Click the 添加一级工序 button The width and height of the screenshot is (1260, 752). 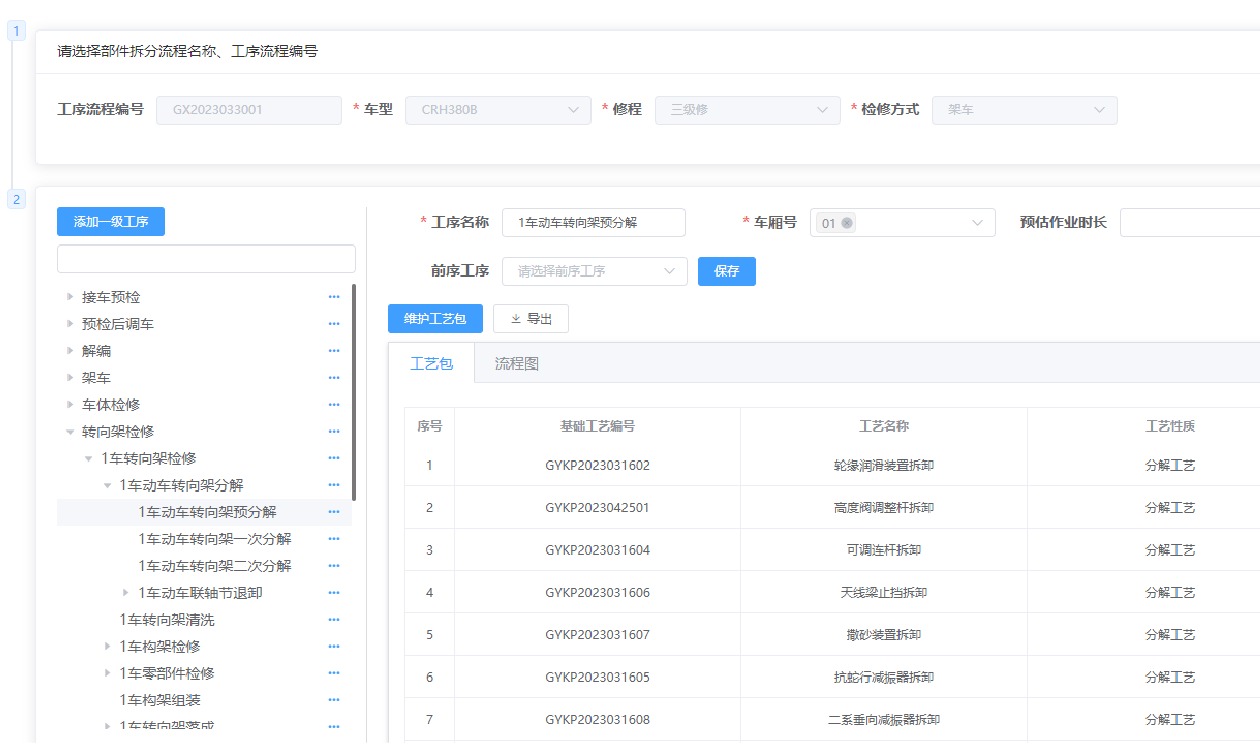(111, 222)
